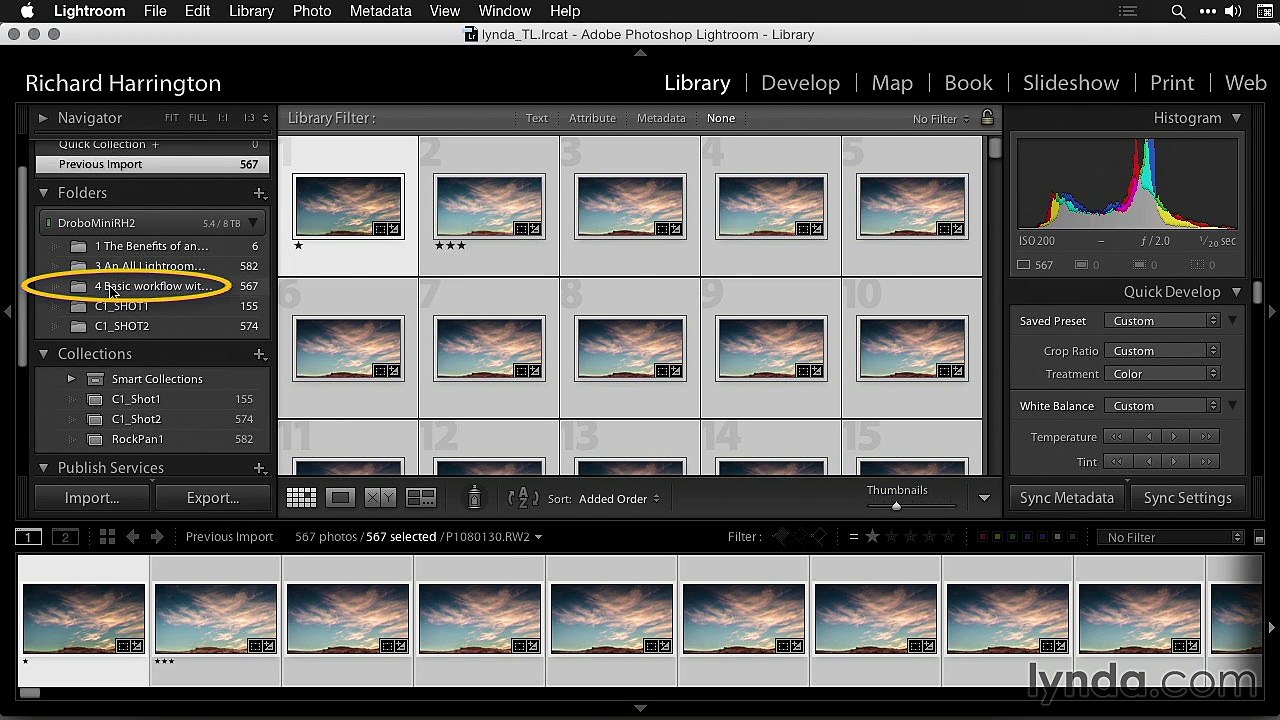
Task: Click main window display button 1
Action: [x=28, y=537]
